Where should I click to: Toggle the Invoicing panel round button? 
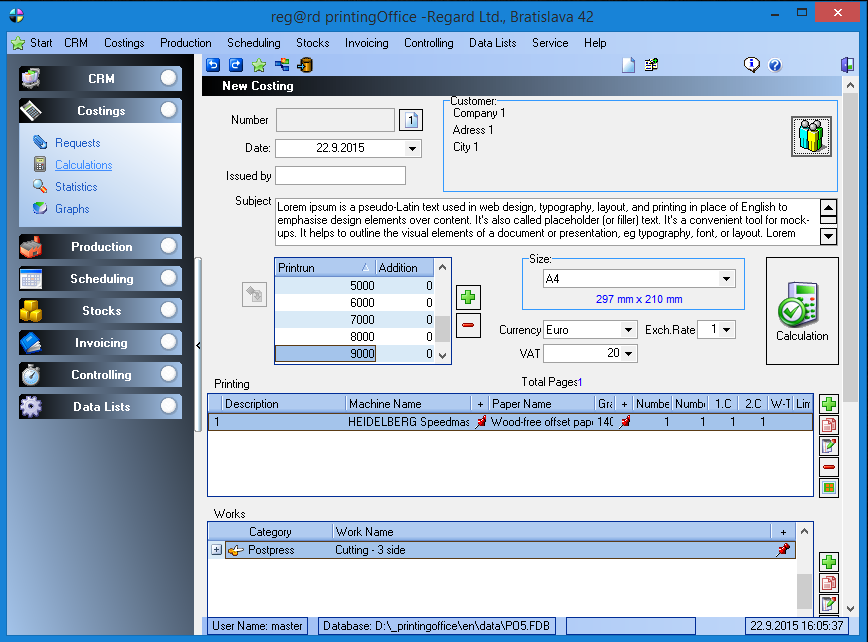169,343
